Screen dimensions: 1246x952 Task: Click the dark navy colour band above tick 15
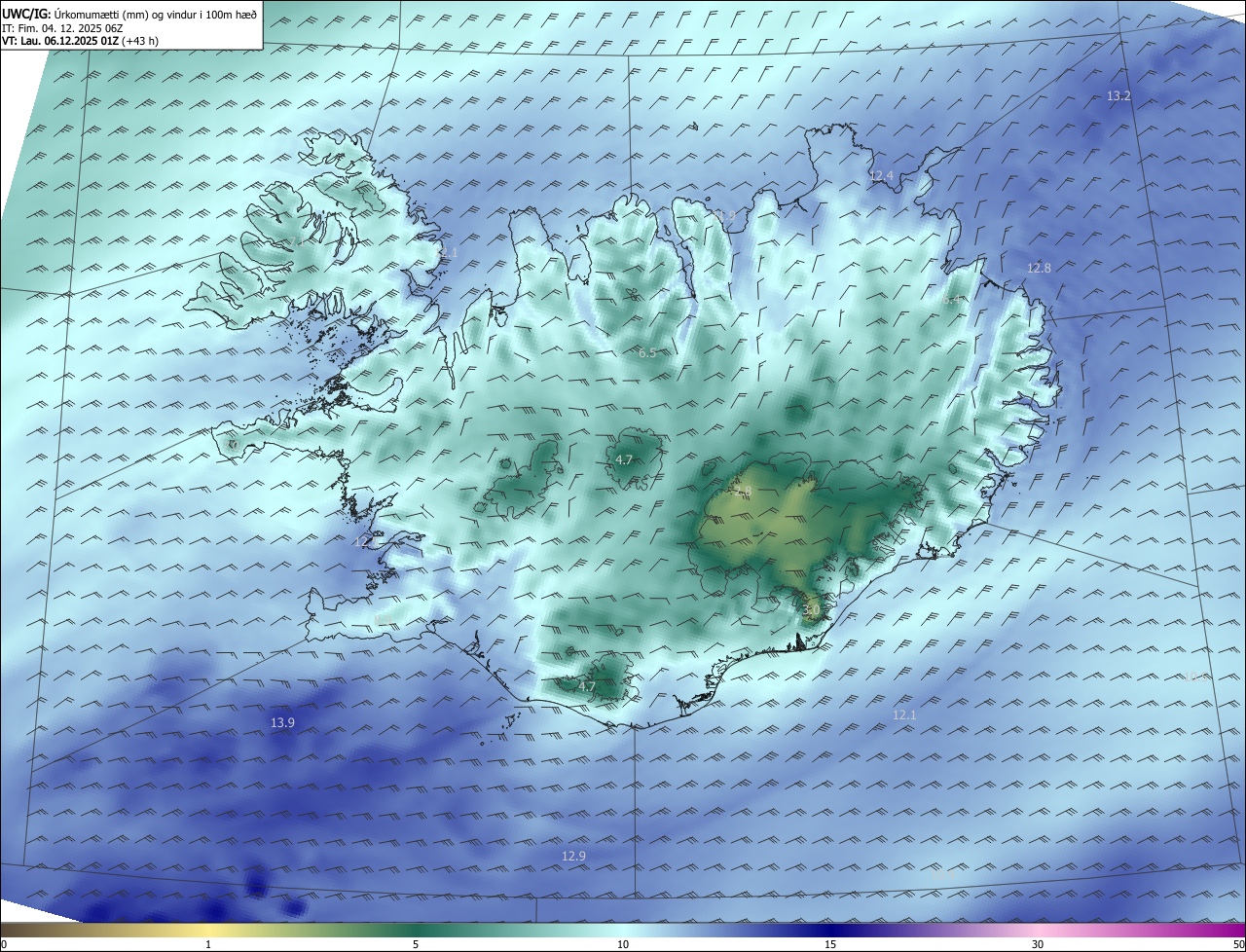pyautogui.click(x=830, y=930)
